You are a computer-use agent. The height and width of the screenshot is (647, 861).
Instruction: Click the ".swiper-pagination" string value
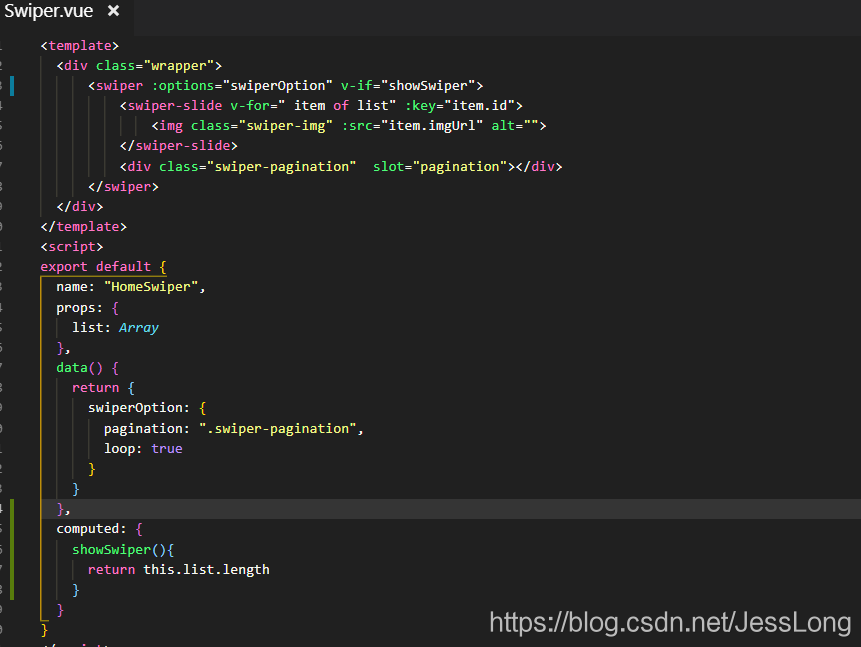point(277,429)
